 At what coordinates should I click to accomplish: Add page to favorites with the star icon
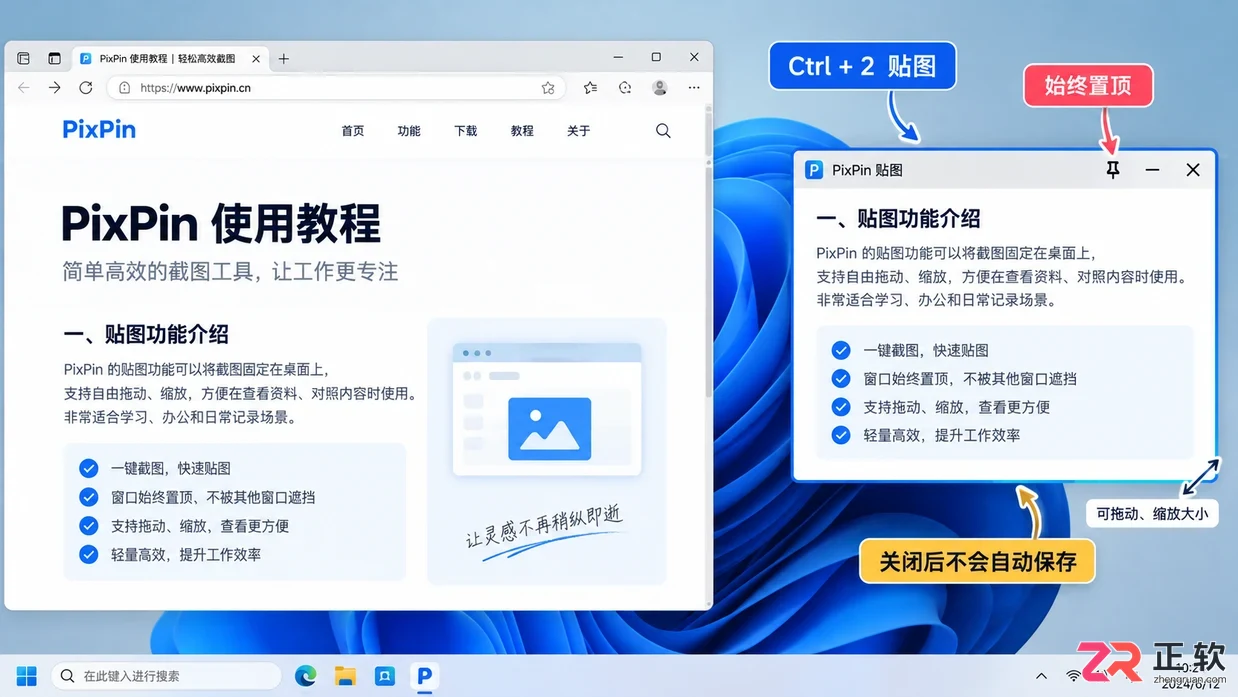point(548,88)
